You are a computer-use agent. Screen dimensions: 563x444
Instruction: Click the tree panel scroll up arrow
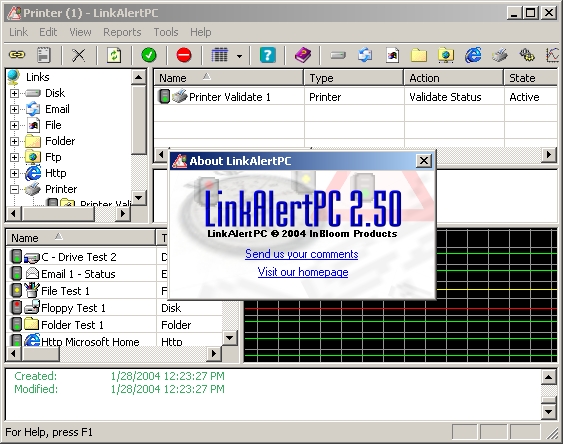coord(139,77)
